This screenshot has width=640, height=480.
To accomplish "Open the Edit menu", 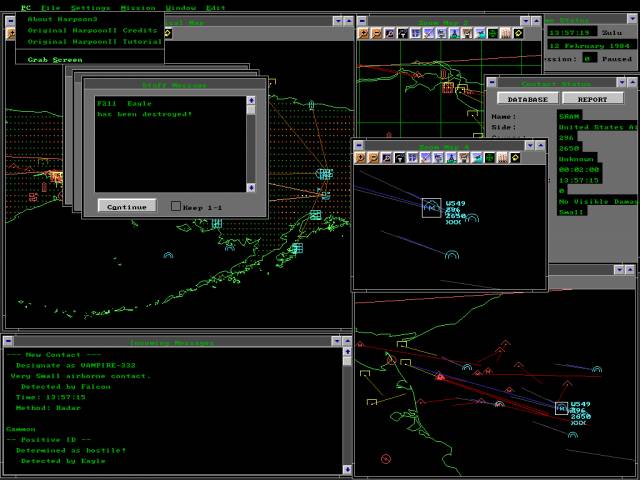I will click(216, 8).
